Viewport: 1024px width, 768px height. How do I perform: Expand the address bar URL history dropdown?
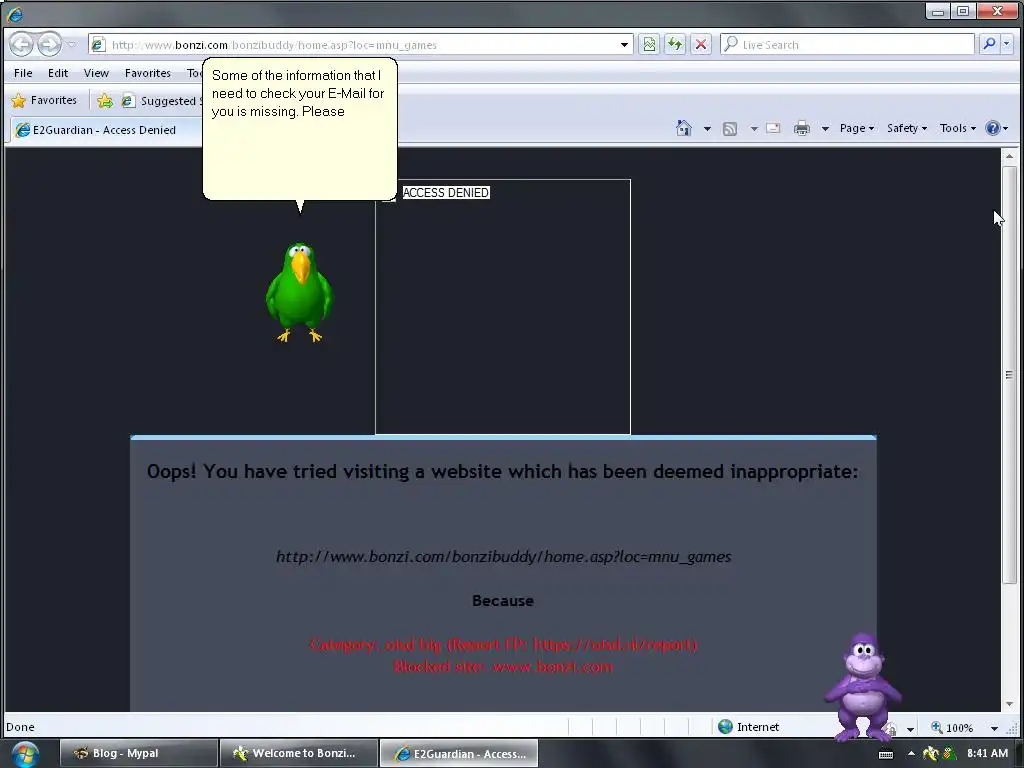coord(624,44)
